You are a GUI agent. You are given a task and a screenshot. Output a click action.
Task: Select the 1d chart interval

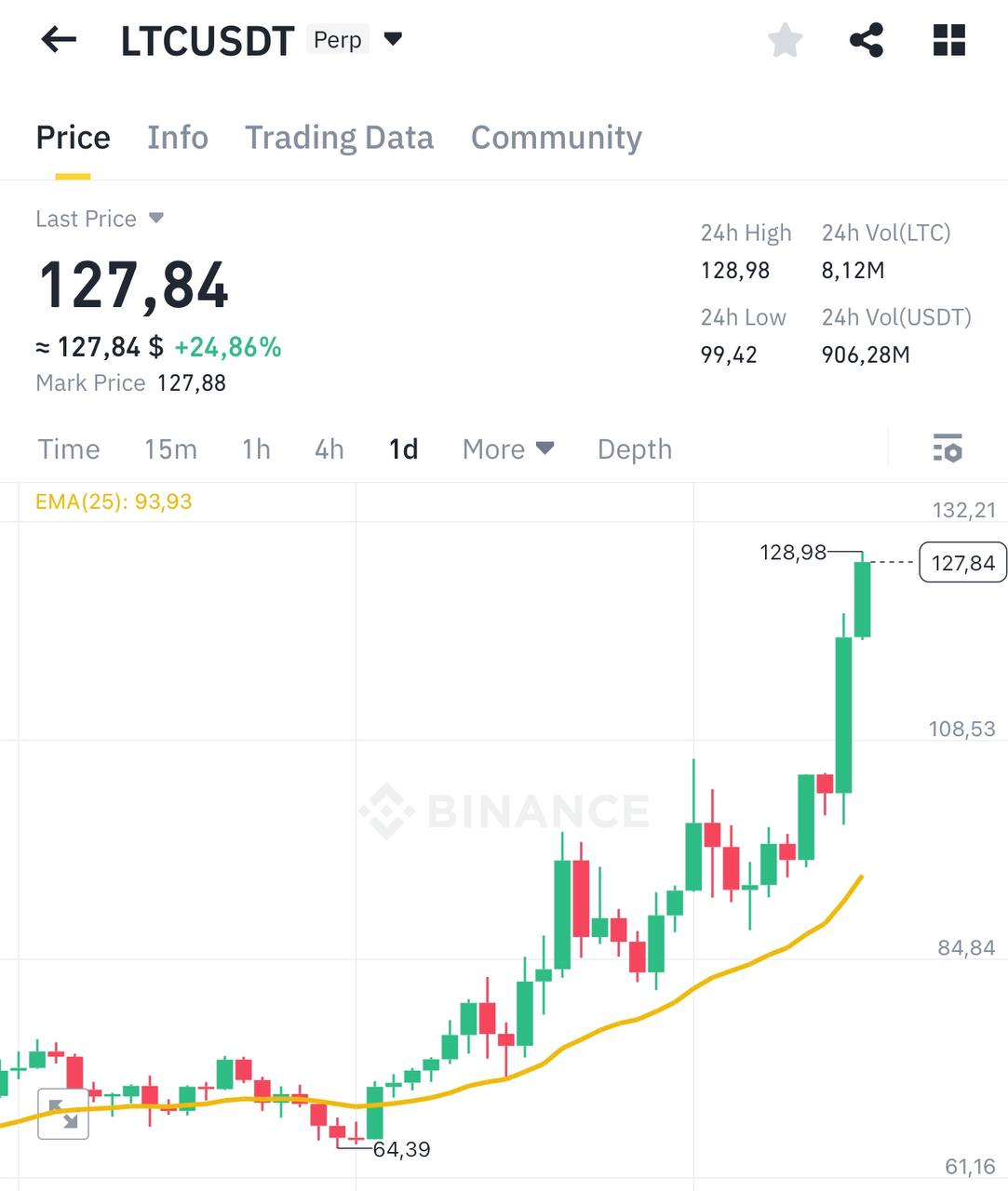point(403,449)
